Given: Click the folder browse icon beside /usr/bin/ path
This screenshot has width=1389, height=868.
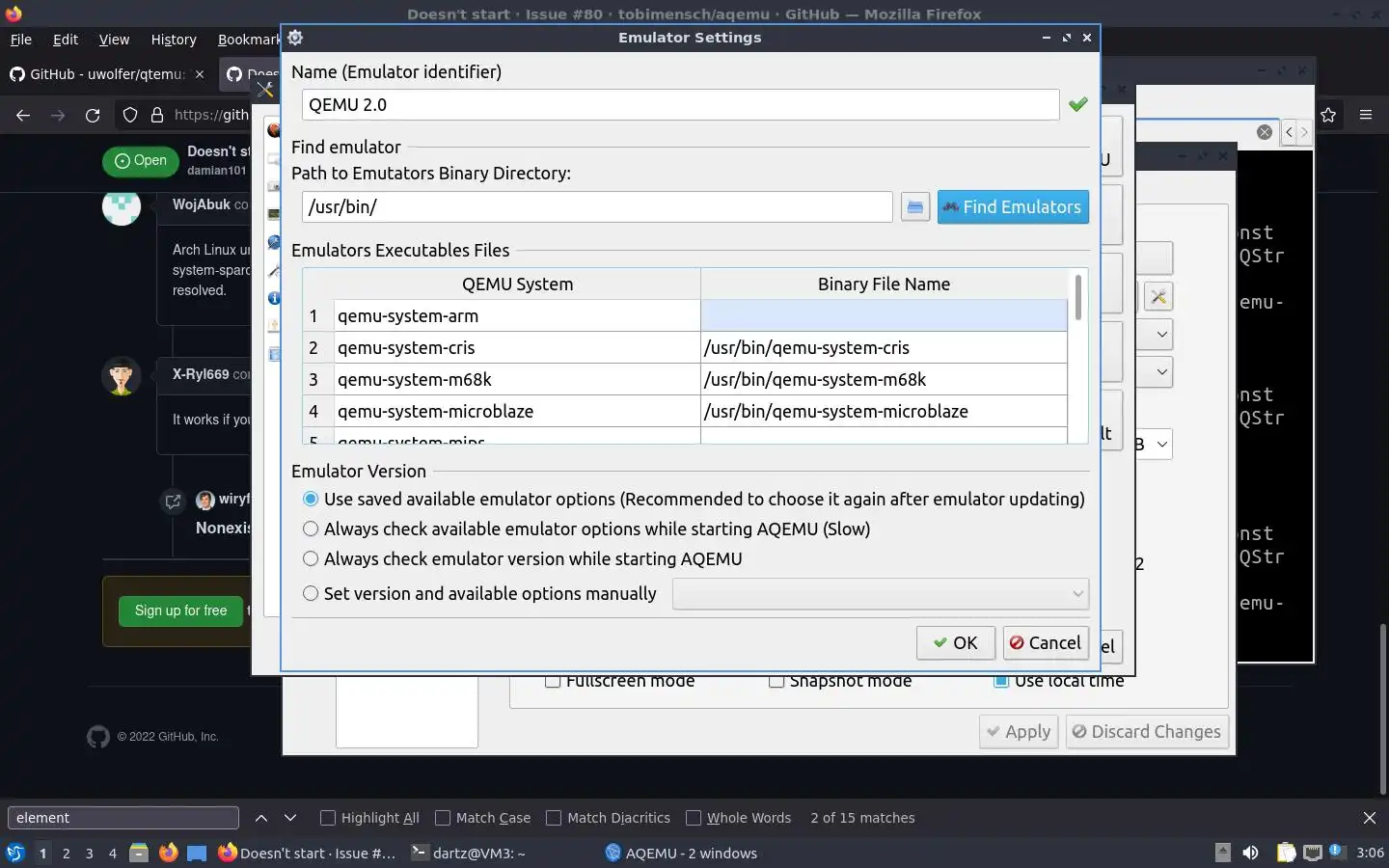Looking at the screenshot, I should [914, 207].
